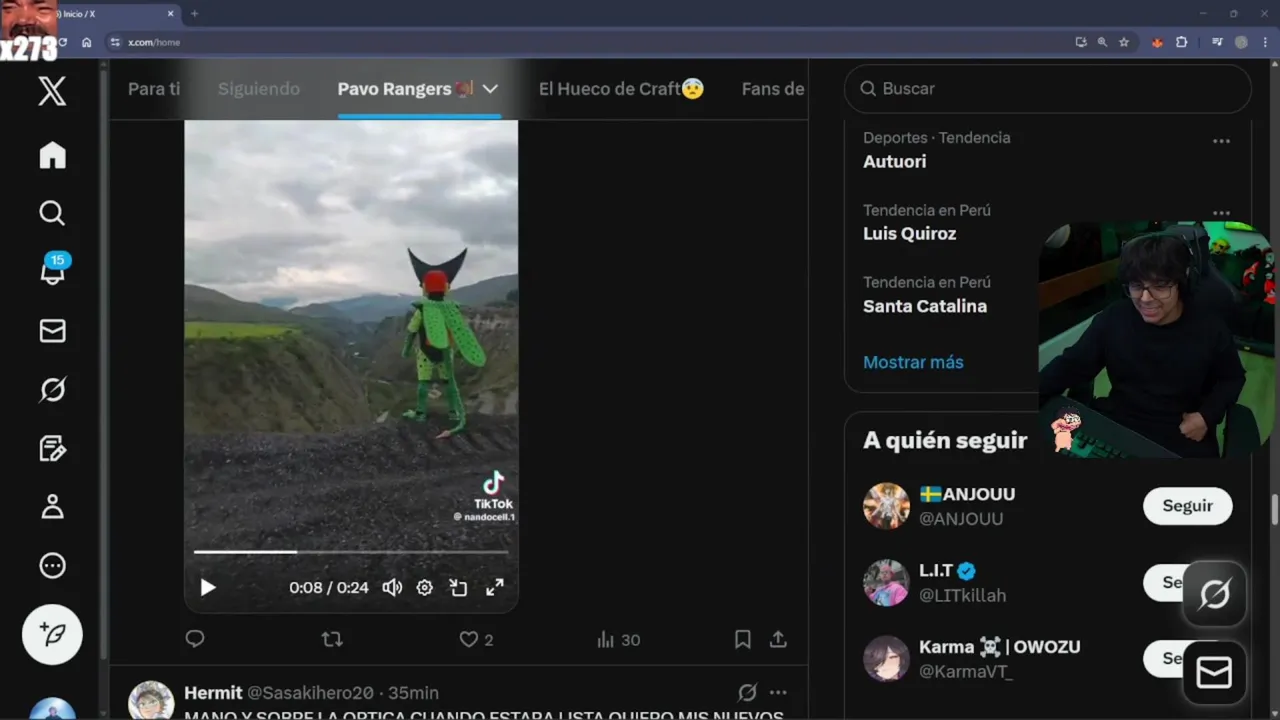This screenshot has height=720, width=1280.
Task: Open browser zoom magnifier icon
Action: click(x=1102, y=42)
